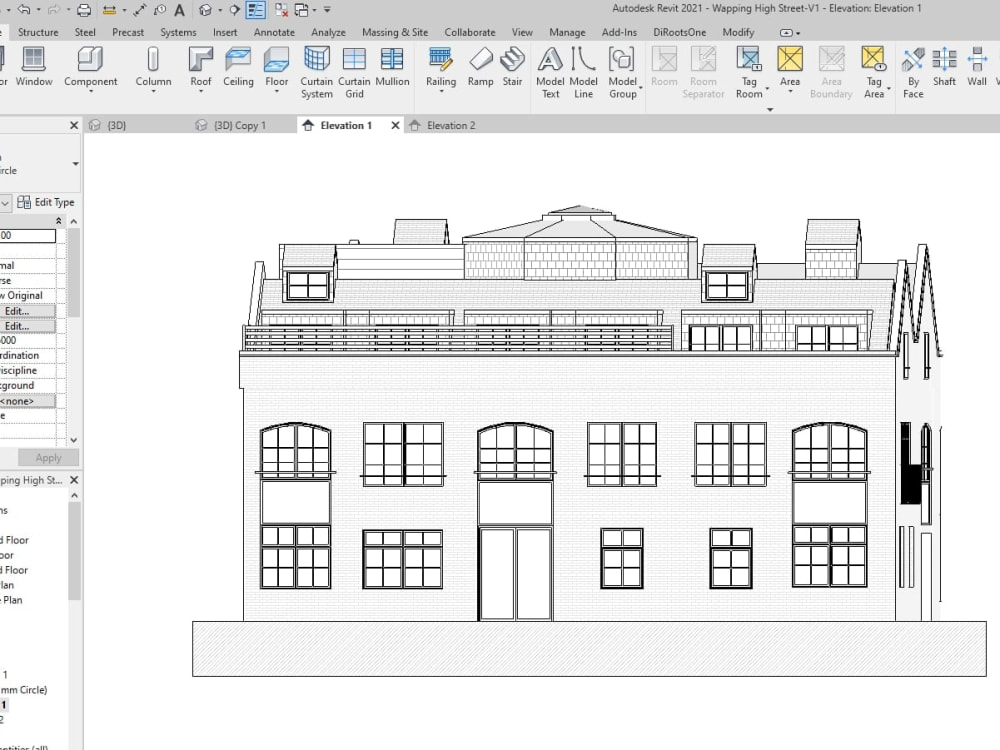1000x750 pixels.
Task: Close the Properties palette
Action: tap(74, 126)
